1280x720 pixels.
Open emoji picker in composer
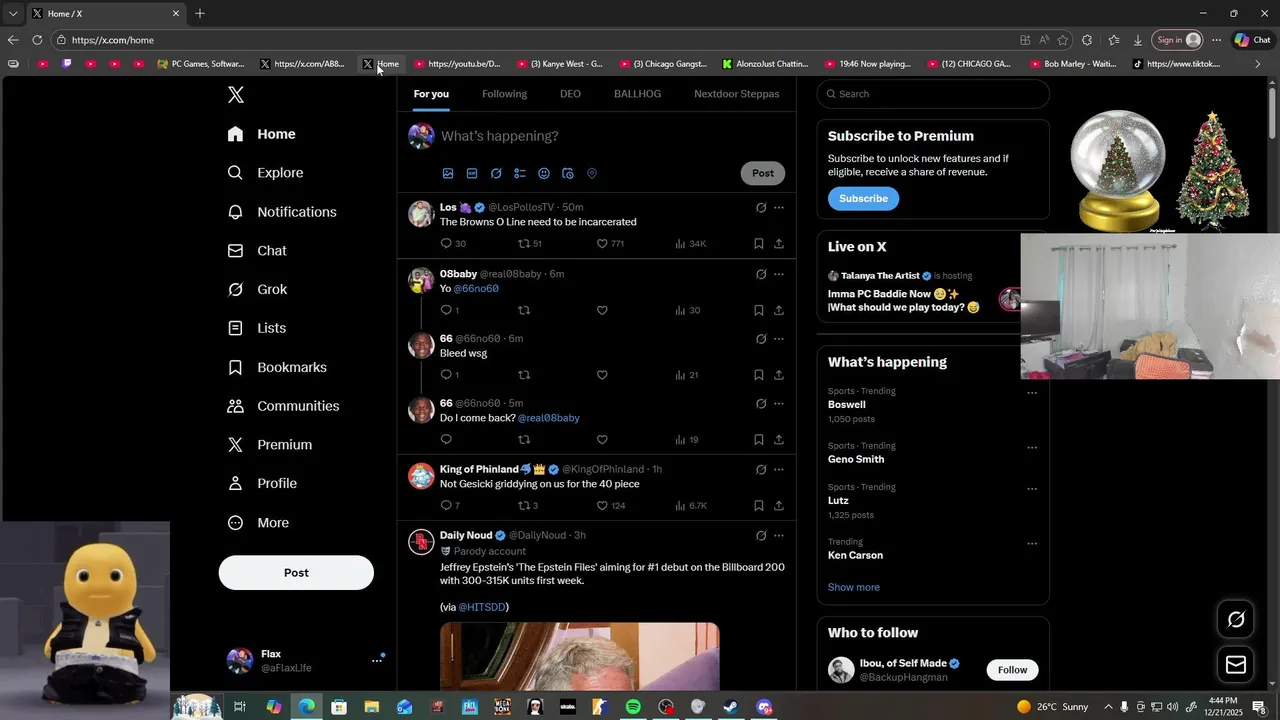pyautogui.click(x=544, y=173)
